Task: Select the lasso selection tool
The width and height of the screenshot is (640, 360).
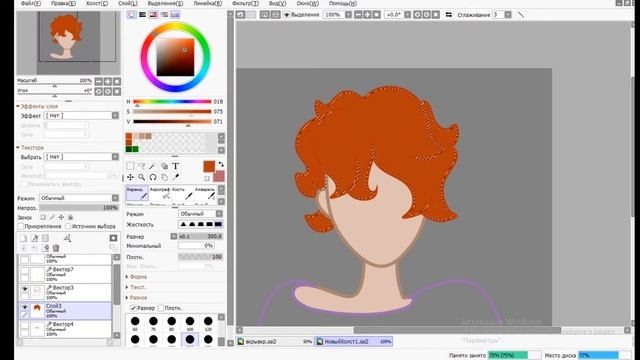Action: click(x=141, y=166)
